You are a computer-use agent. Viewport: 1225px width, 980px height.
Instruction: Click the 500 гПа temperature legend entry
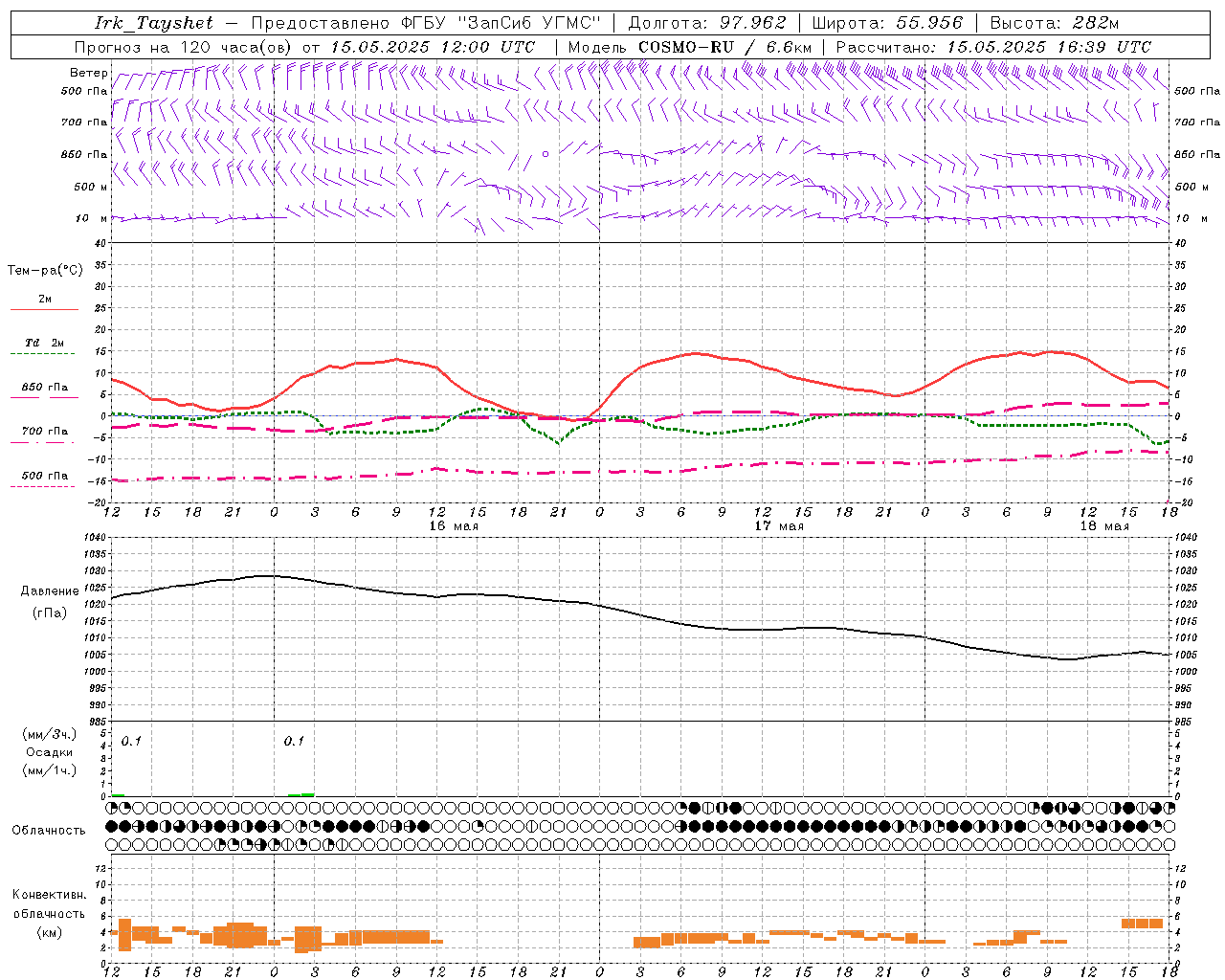pyautogui.click(x=44, y=476)
